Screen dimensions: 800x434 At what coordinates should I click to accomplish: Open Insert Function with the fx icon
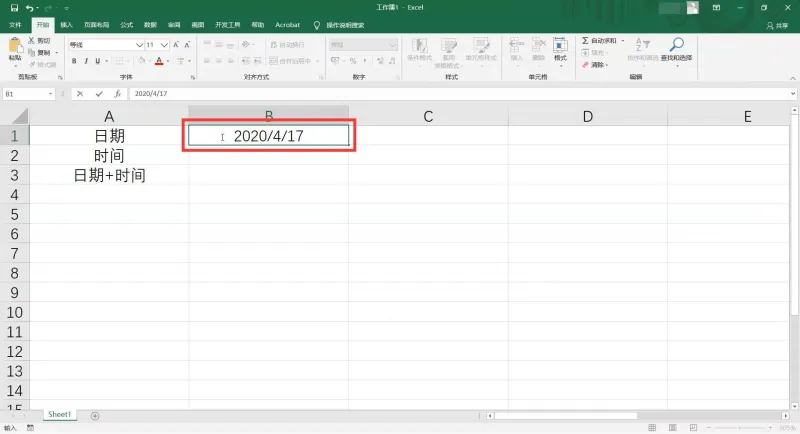coord(117,93)
